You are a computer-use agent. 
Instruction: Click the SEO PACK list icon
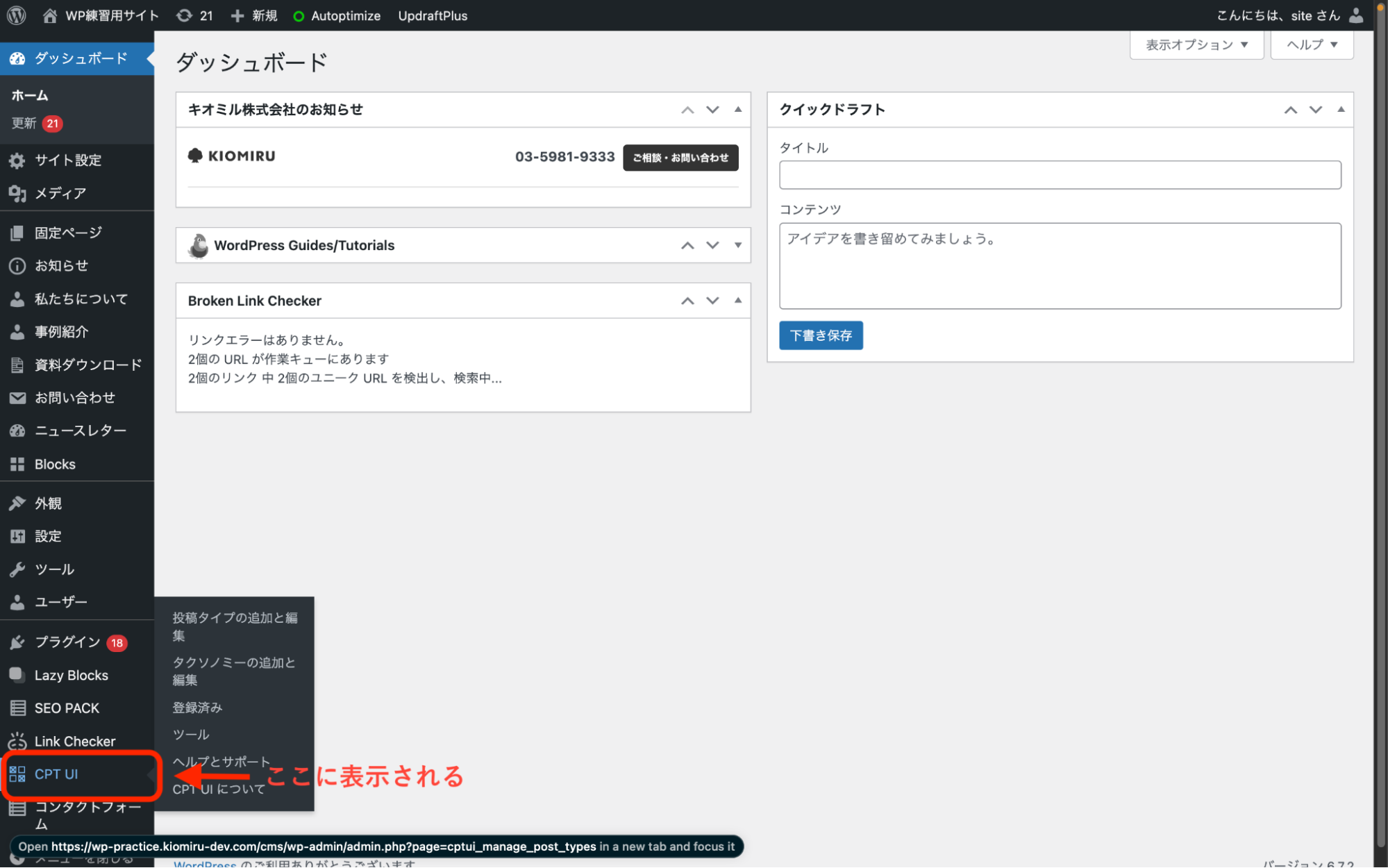[17, 708]
